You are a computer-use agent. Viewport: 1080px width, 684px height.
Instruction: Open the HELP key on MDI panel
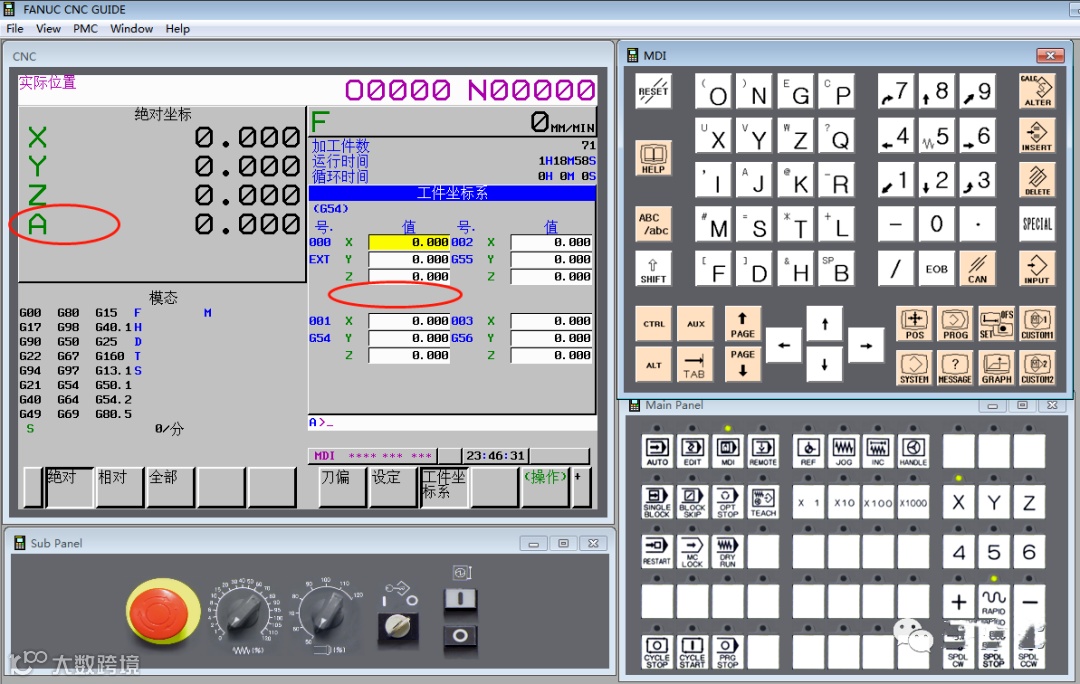(x=653, y=158)
